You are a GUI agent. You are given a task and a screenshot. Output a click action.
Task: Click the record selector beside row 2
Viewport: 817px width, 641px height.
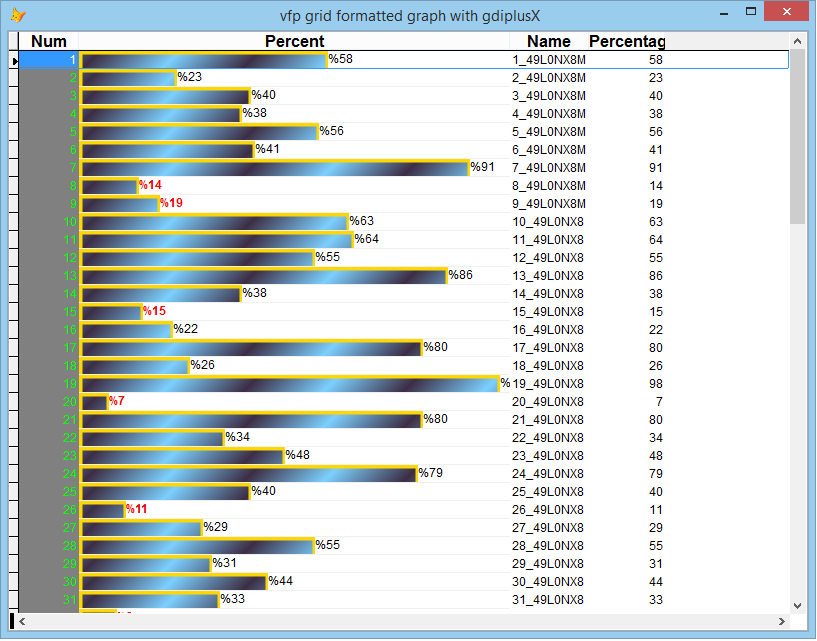pyautogui.click(x=15, y=77)
